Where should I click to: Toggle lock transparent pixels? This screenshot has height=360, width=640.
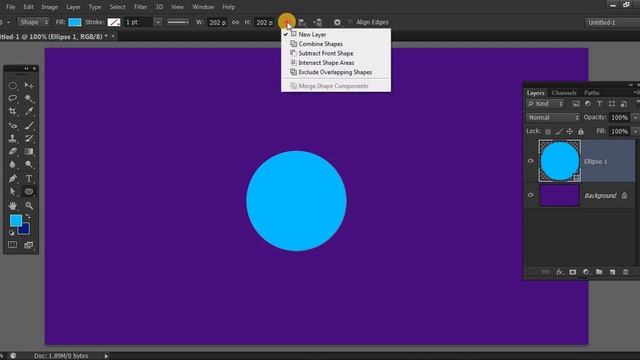coord(548,131)
